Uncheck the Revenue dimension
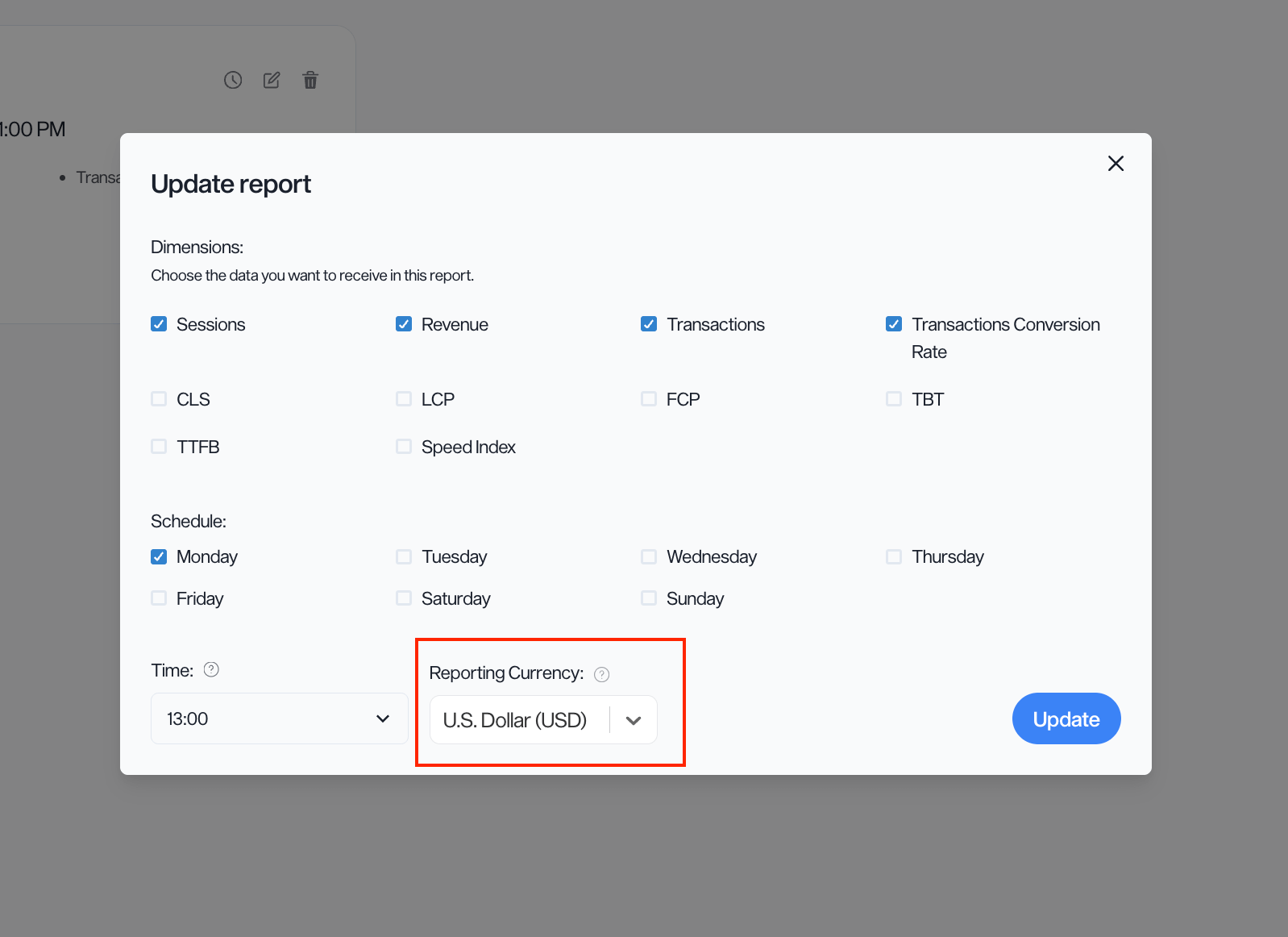1288x937 pixels. [x=404, y=324]
